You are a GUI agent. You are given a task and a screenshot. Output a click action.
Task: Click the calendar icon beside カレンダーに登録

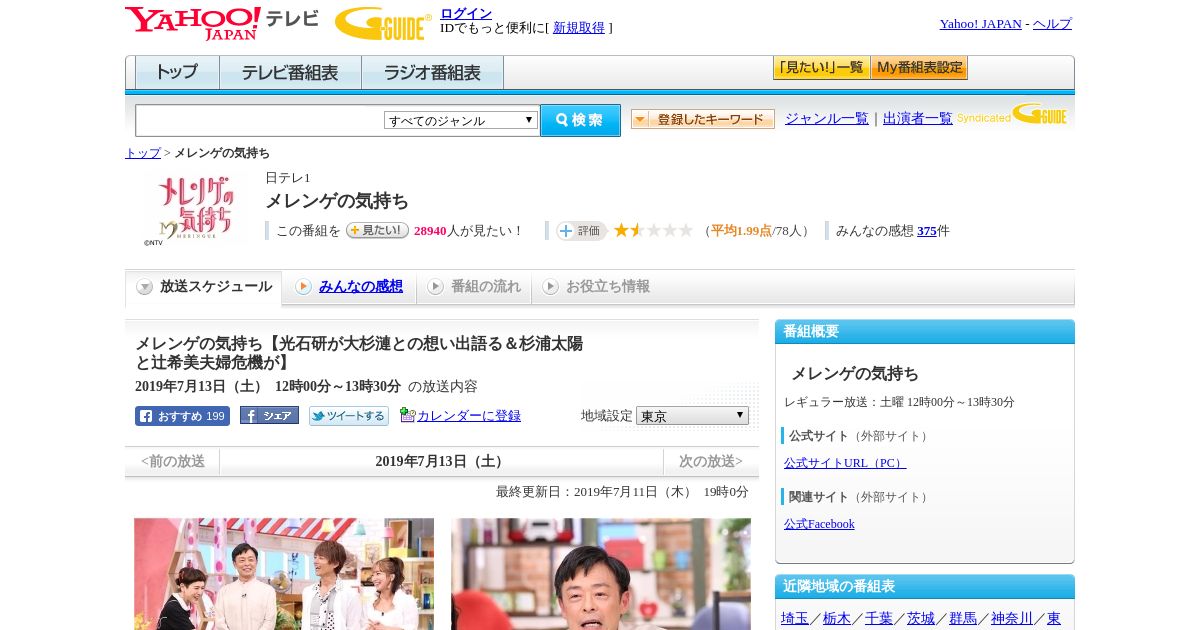[407, 415]
